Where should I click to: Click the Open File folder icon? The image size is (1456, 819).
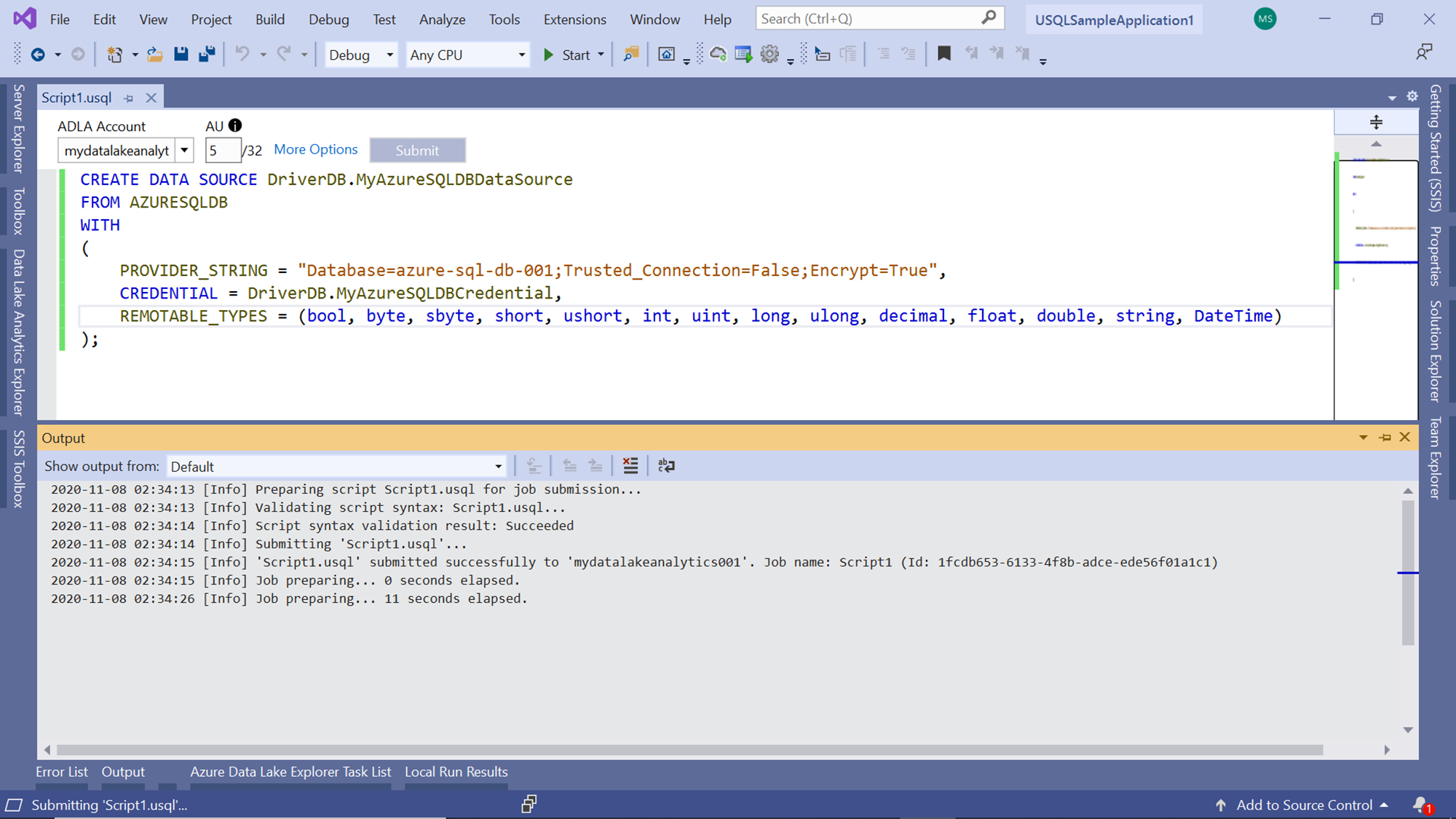pos(154,54)
